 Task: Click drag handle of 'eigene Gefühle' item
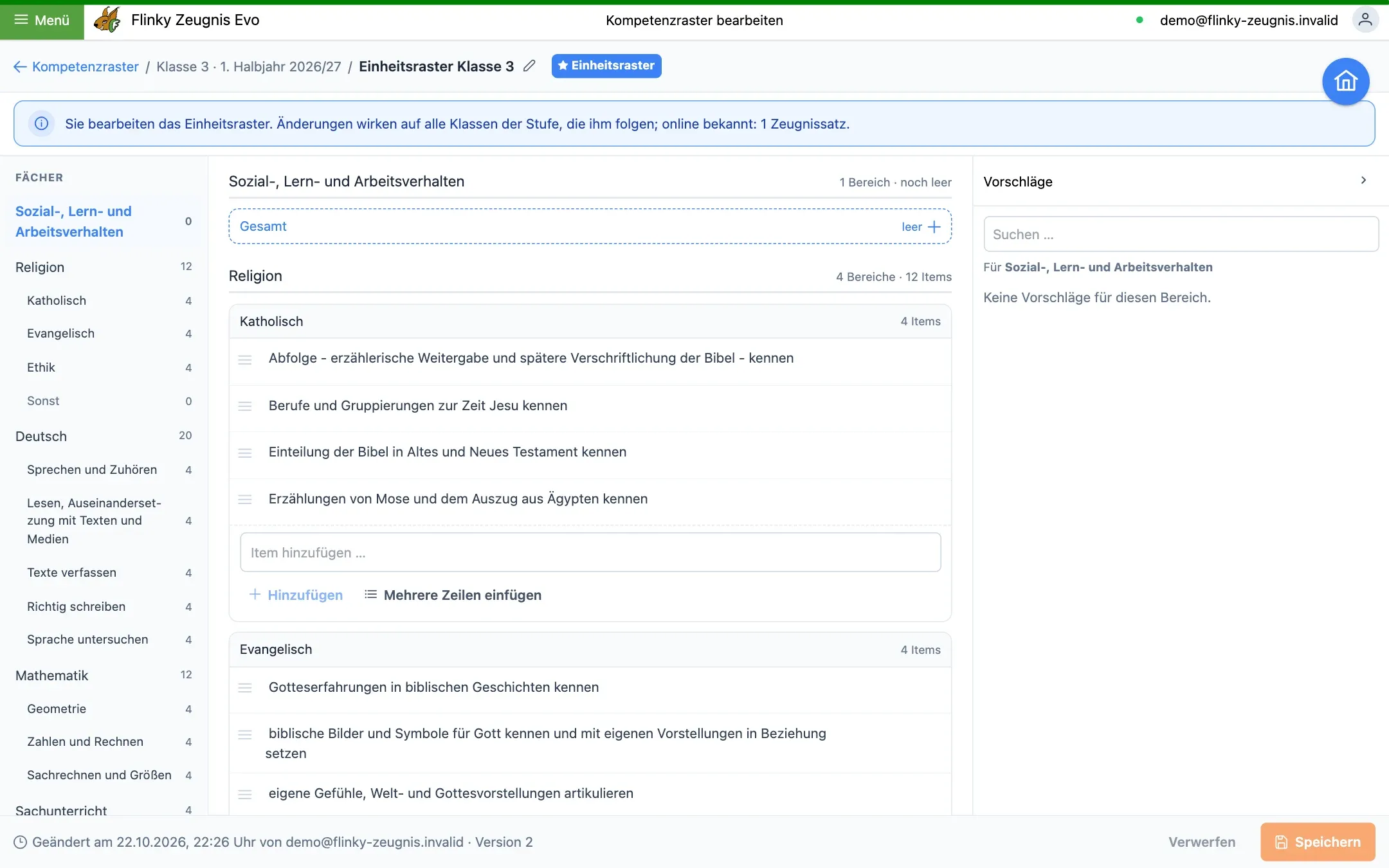[245, 794]
